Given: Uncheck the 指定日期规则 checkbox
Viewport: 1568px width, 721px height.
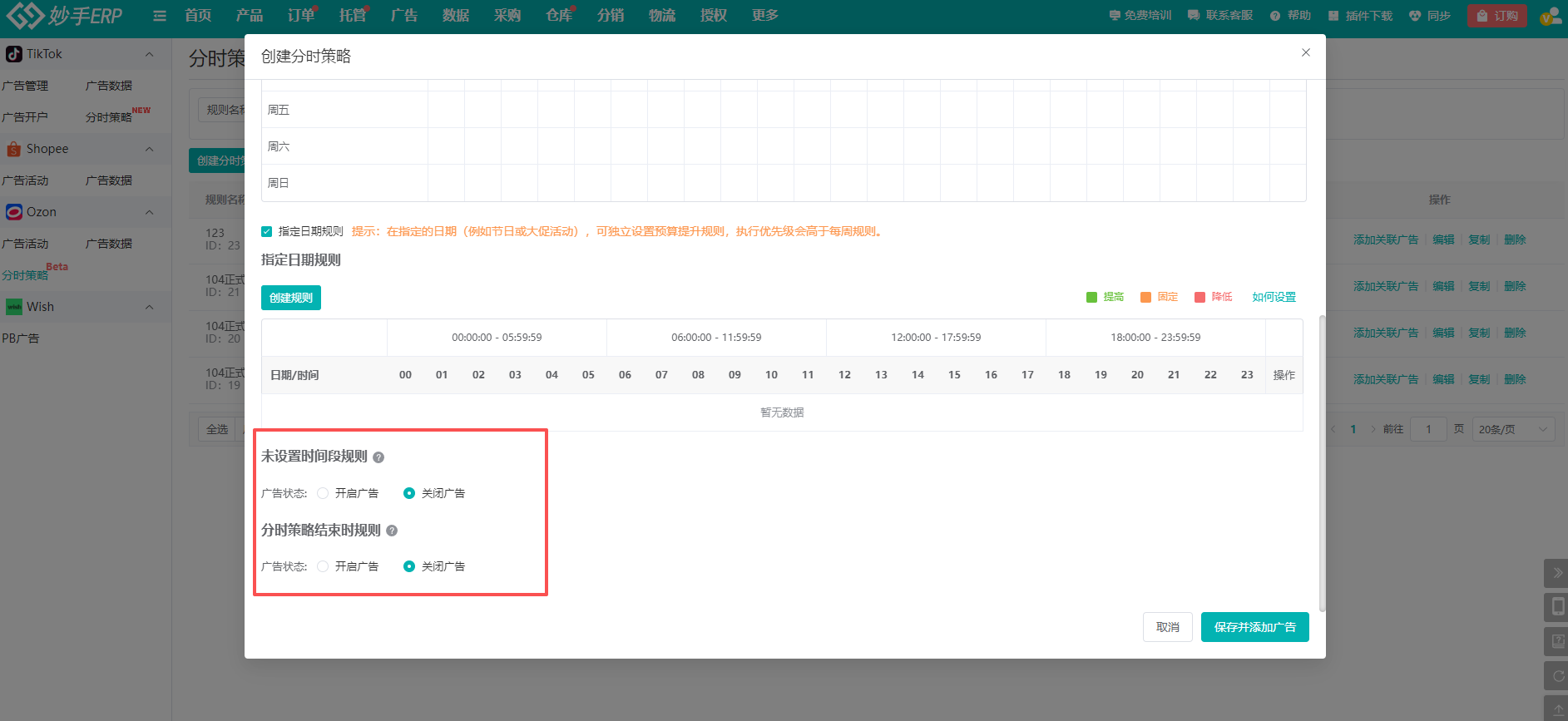Looking at the screenshot, I should (x=267, y=232).
